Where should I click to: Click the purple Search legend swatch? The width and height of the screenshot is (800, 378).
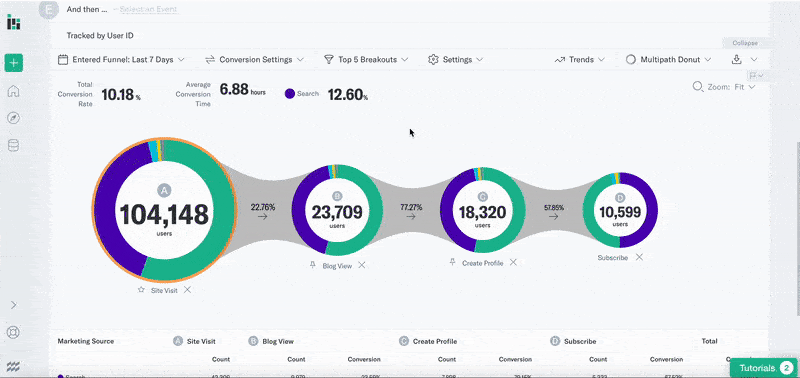pyautogui.click(x=290, y=94)
